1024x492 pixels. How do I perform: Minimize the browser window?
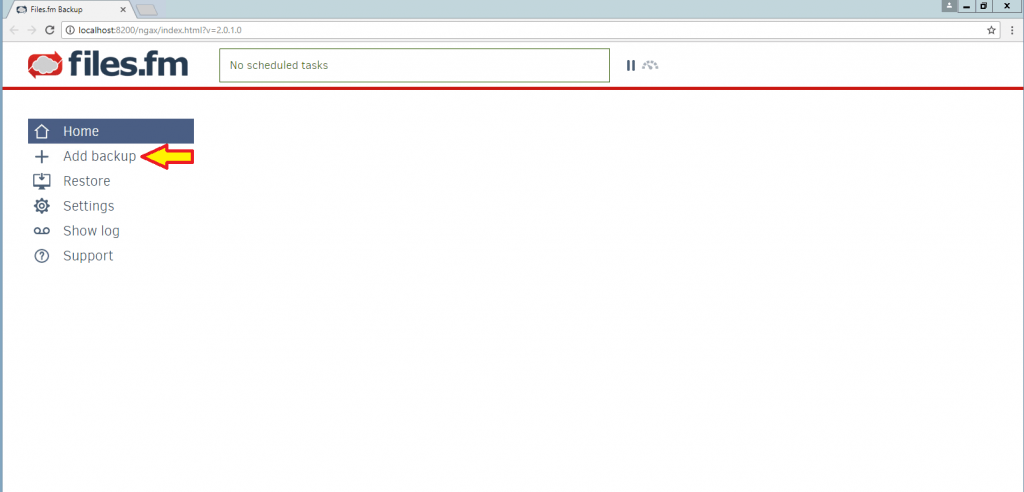[966, 6]
